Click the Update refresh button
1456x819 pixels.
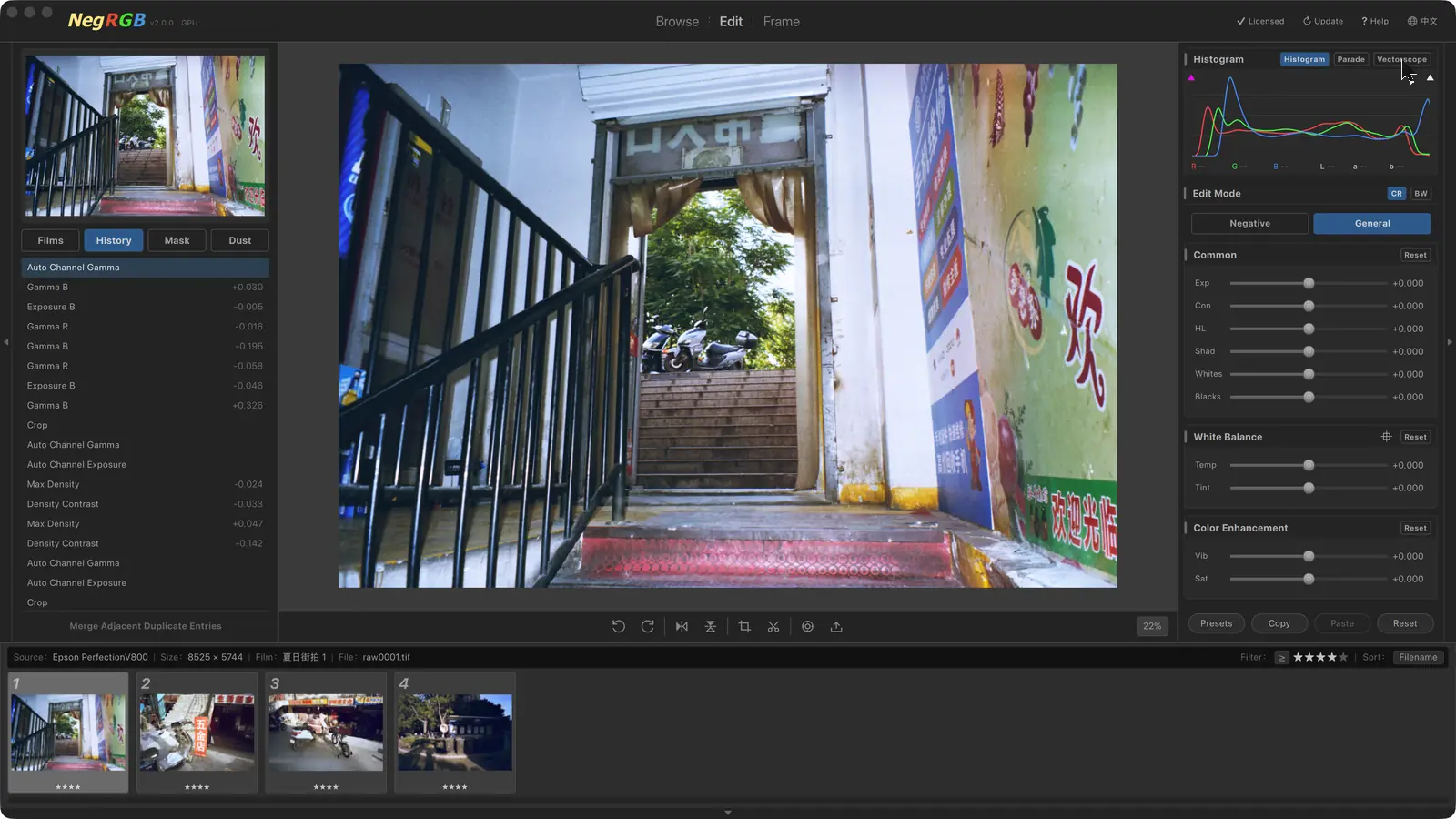(1323, 21)
